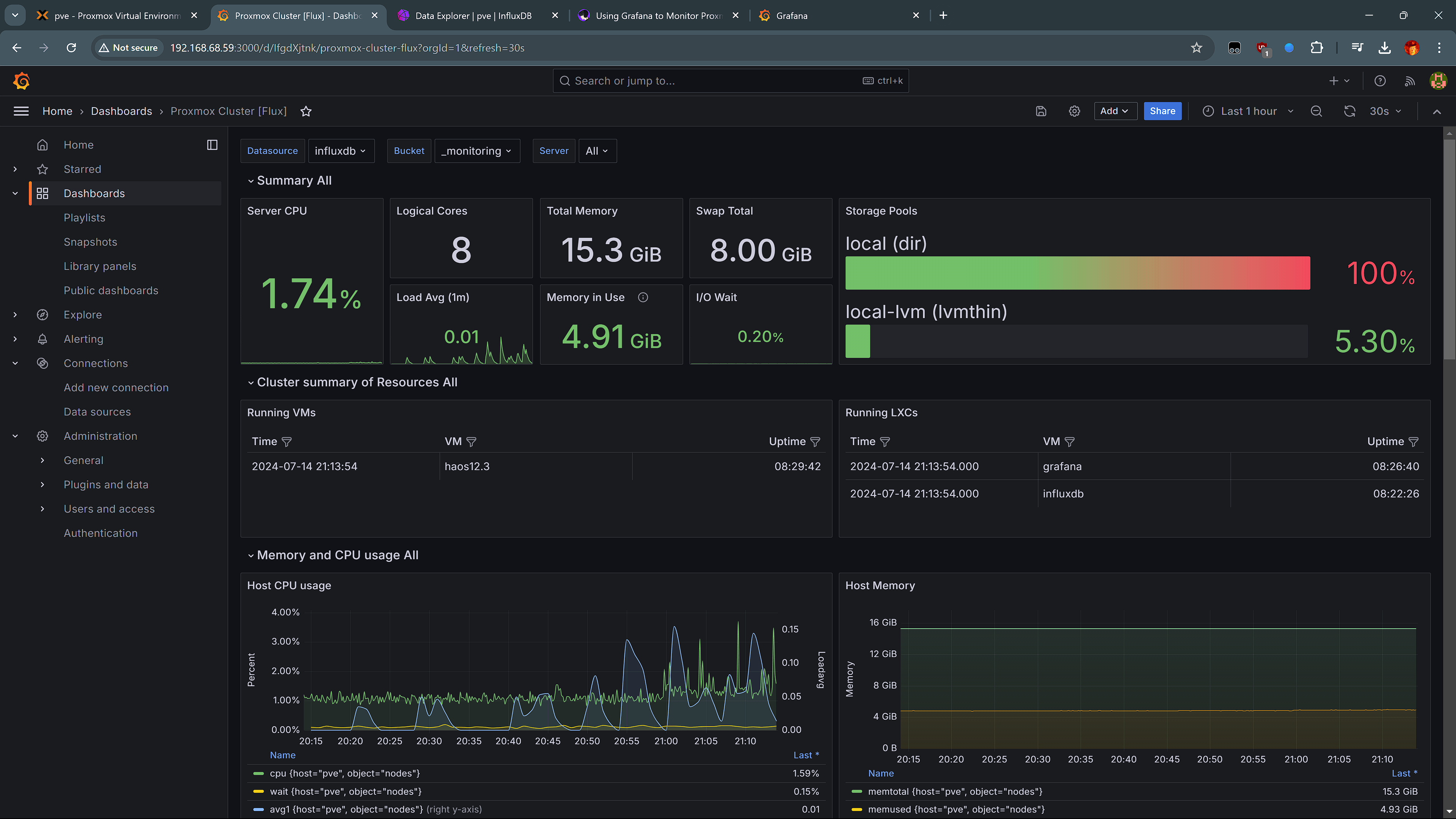1456x819 pixels.
Task: Open the _monitoring Bucket dropdown
Action: pos(477,151)
